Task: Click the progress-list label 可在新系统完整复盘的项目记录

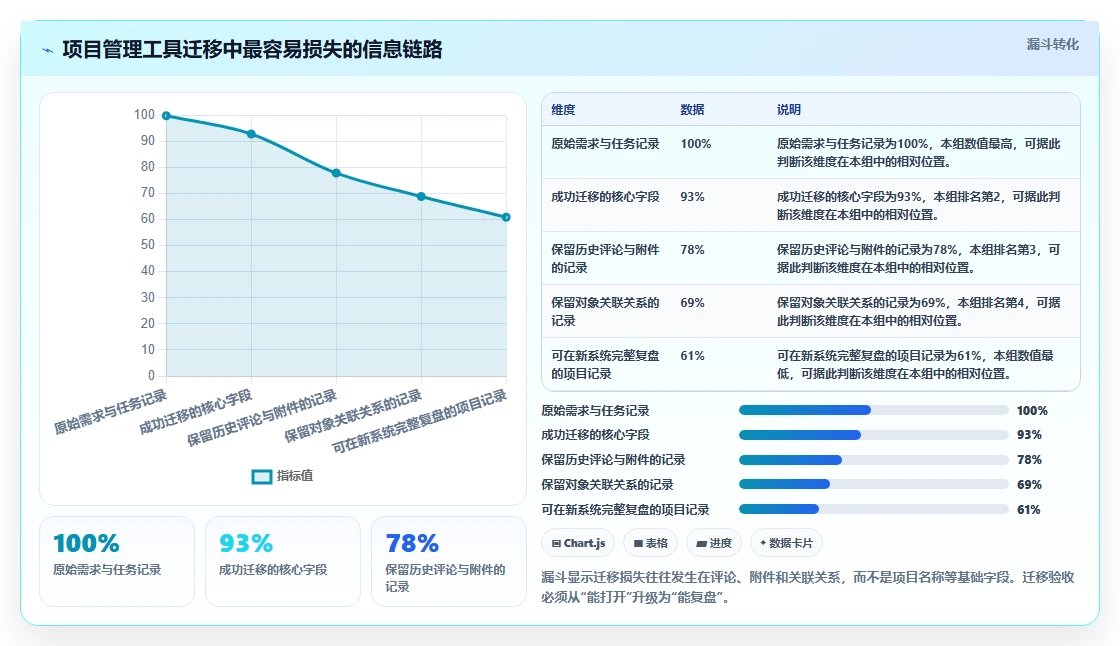Action: point(625,510)
